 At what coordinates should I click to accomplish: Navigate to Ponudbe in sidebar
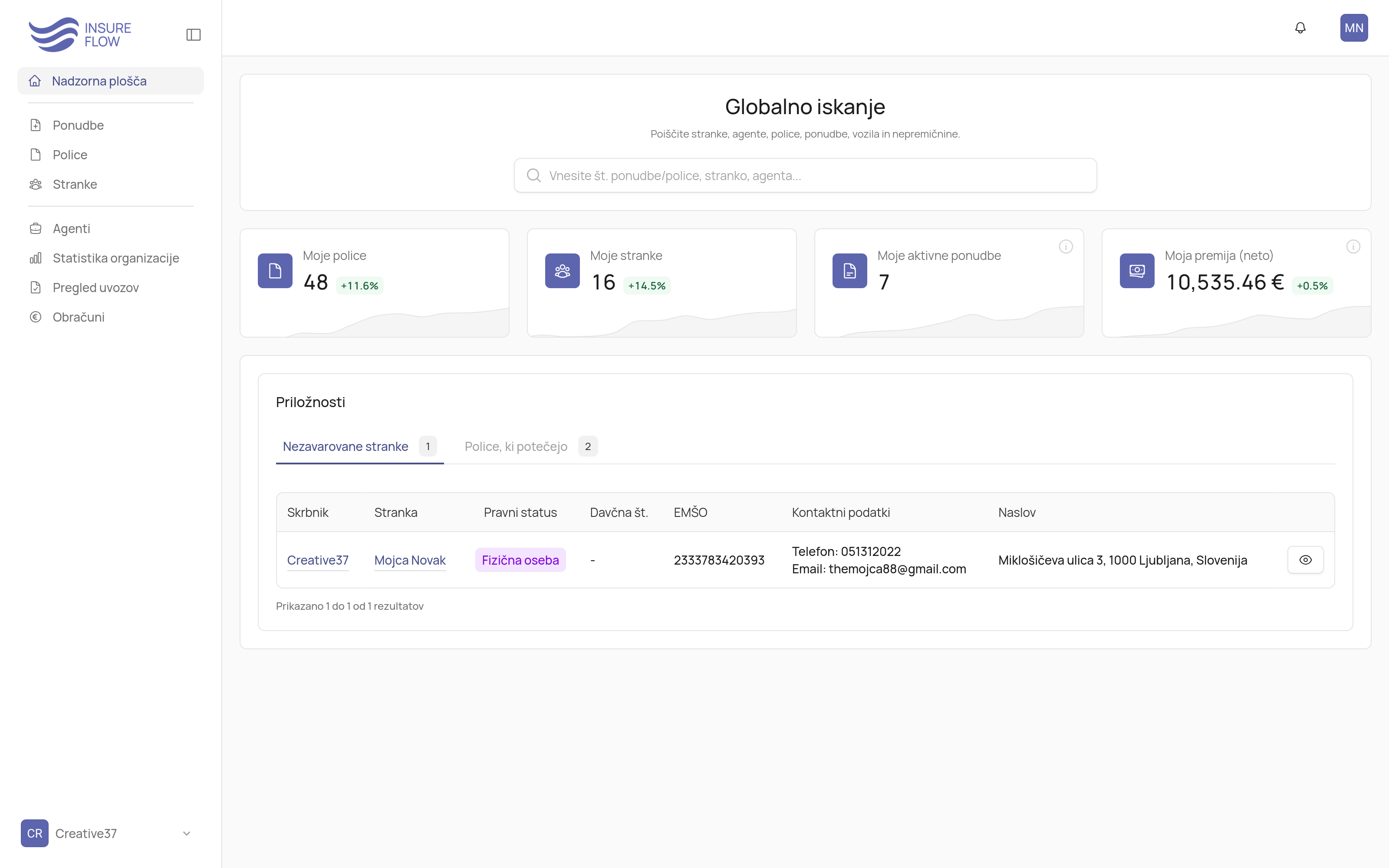click(78, 125)
